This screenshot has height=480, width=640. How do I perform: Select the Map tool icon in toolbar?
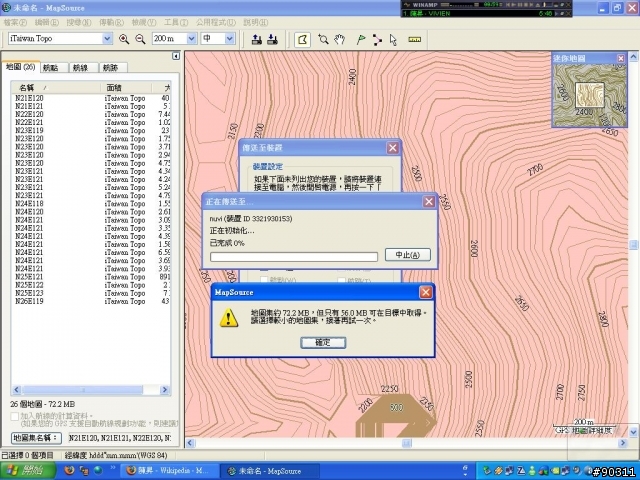[x=302, y=40]
